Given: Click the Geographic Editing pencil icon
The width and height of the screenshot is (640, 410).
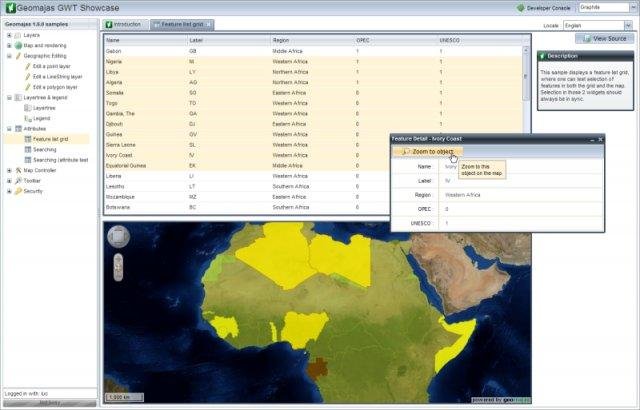Looking at the screenshot, I should 18,56.
